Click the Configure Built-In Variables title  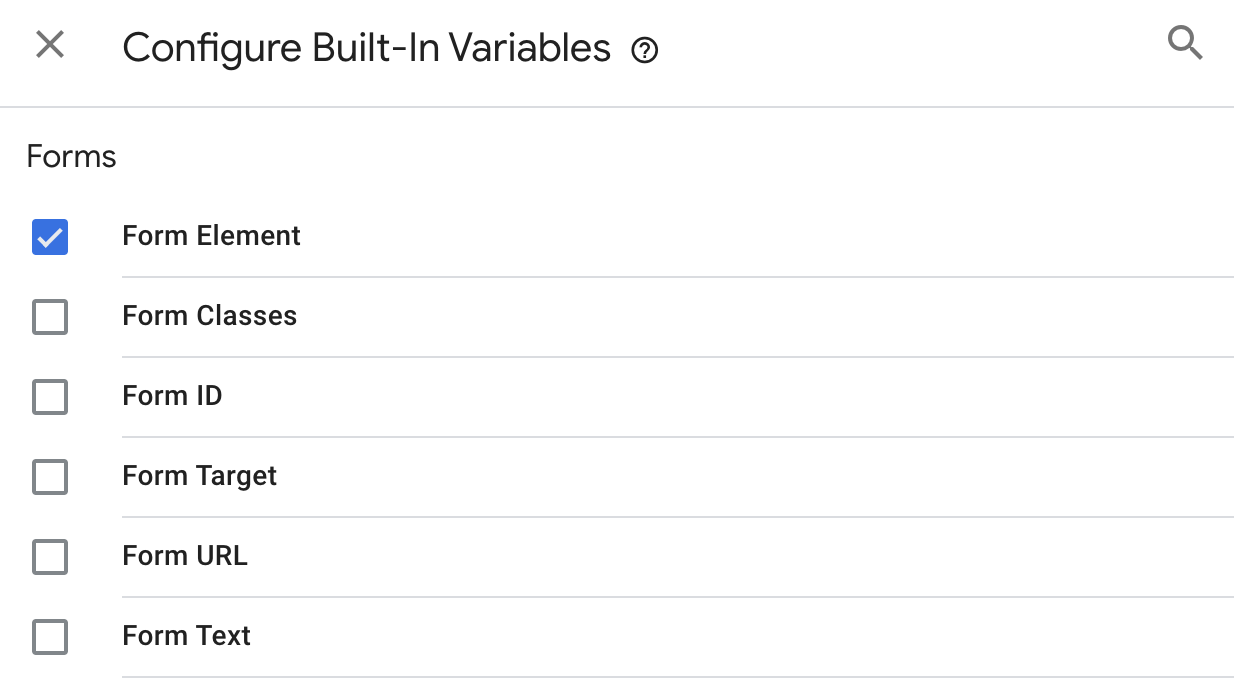click(x=367, y=48)
